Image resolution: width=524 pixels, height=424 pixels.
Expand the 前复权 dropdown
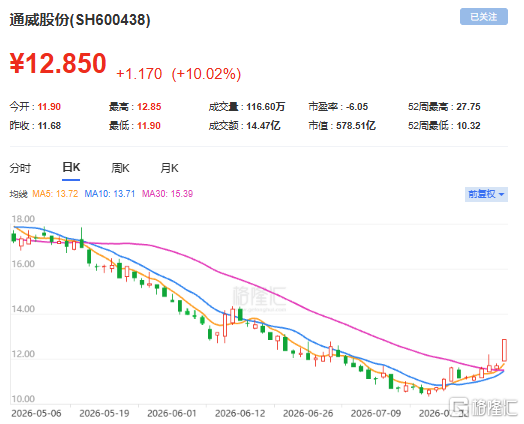click(x=486, y=194)
